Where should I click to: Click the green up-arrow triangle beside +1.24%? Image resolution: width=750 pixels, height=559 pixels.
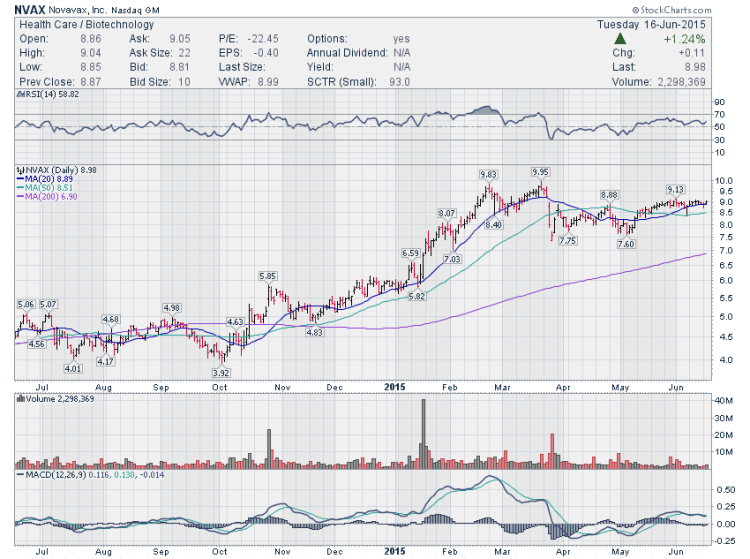(620, 39)
